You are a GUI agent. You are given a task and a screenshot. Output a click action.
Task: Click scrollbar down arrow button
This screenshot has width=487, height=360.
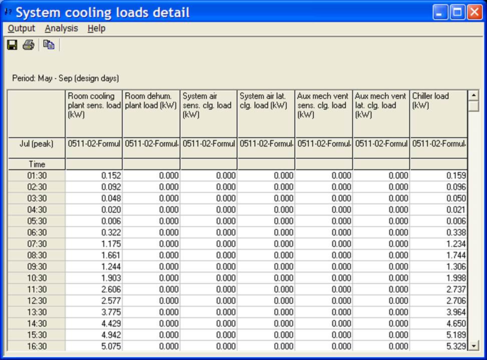(473, 345)
